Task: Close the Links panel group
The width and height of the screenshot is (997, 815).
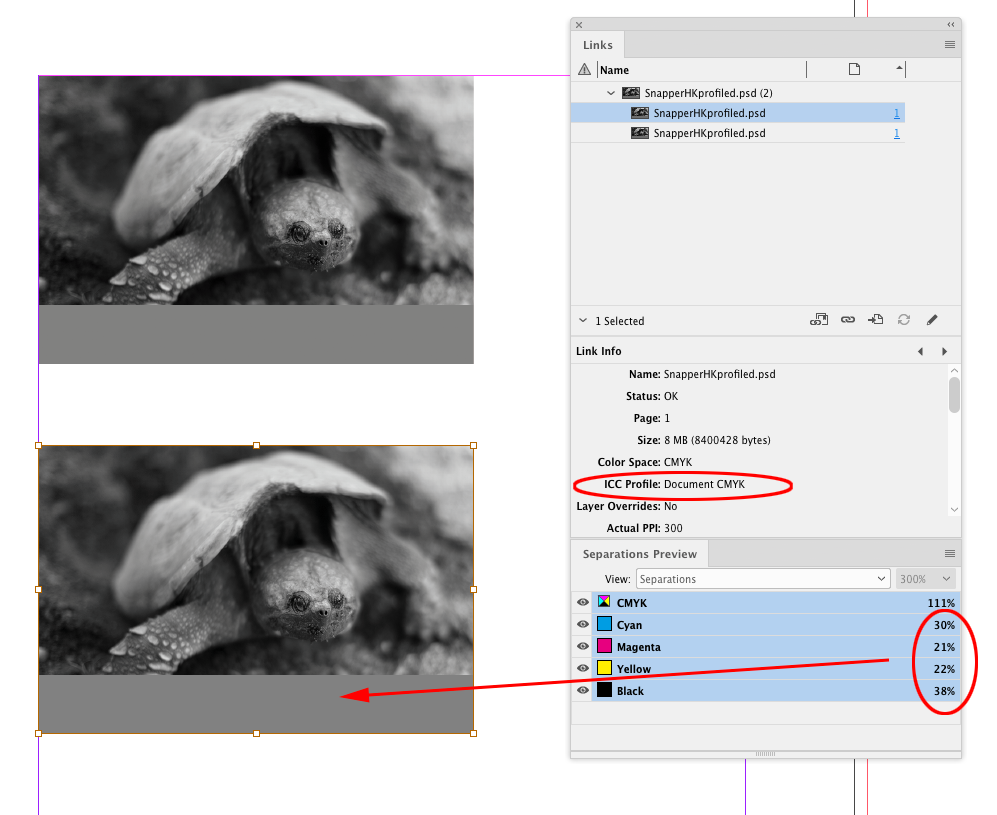Action: (579, 25)
